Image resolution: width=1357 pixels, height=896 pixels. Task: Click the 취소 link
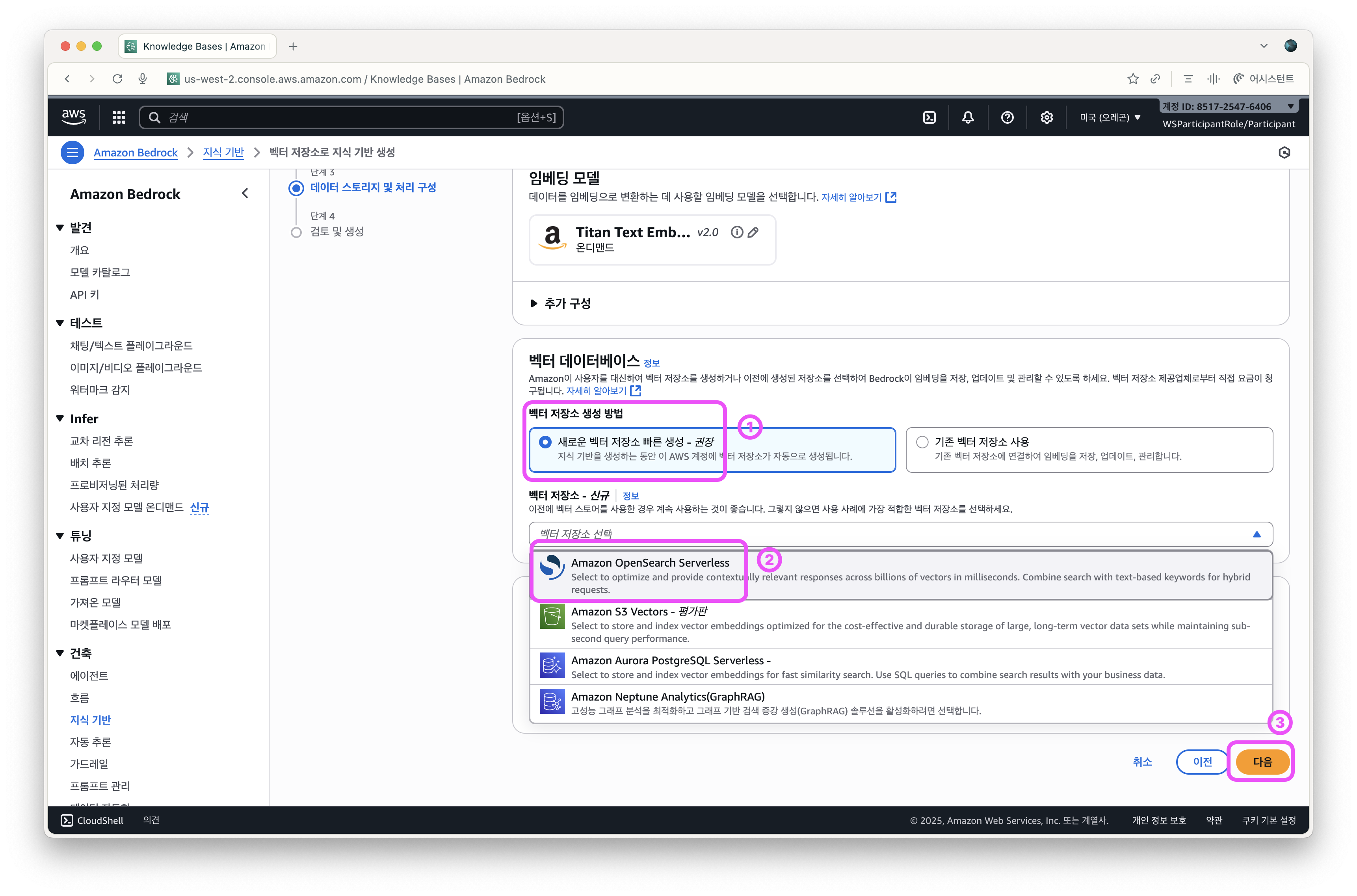coord(1142,762)
